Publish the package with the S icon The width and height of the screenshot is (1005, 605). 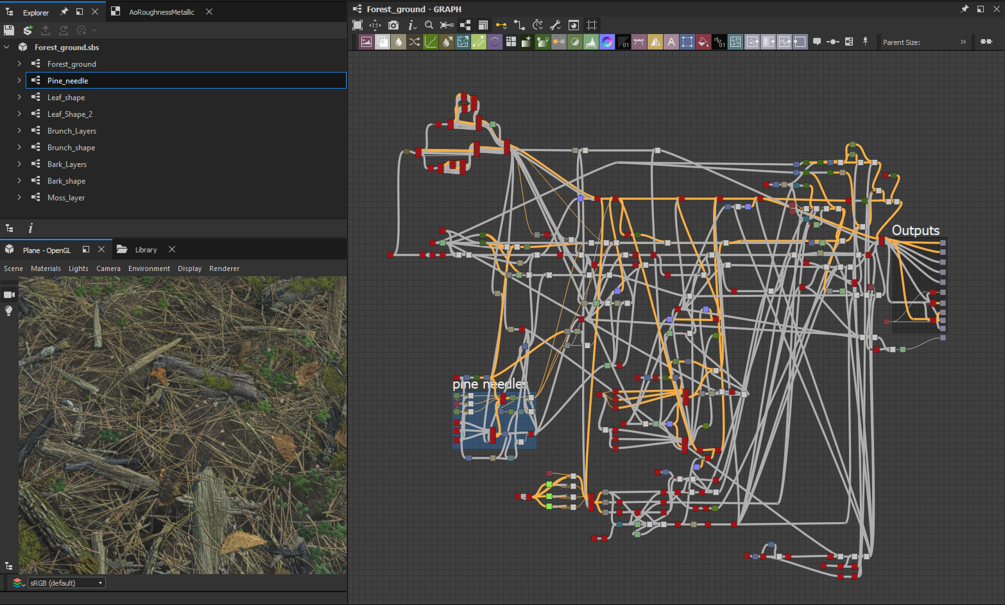click(28, 30)
